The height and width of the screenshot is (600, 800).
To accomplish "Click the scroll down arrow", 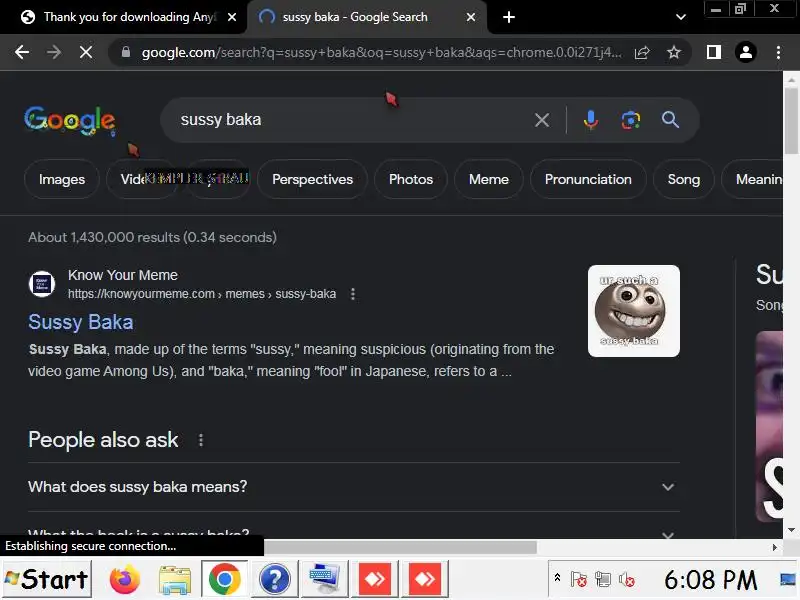I will pyautogui.click(x=791, y=530).
